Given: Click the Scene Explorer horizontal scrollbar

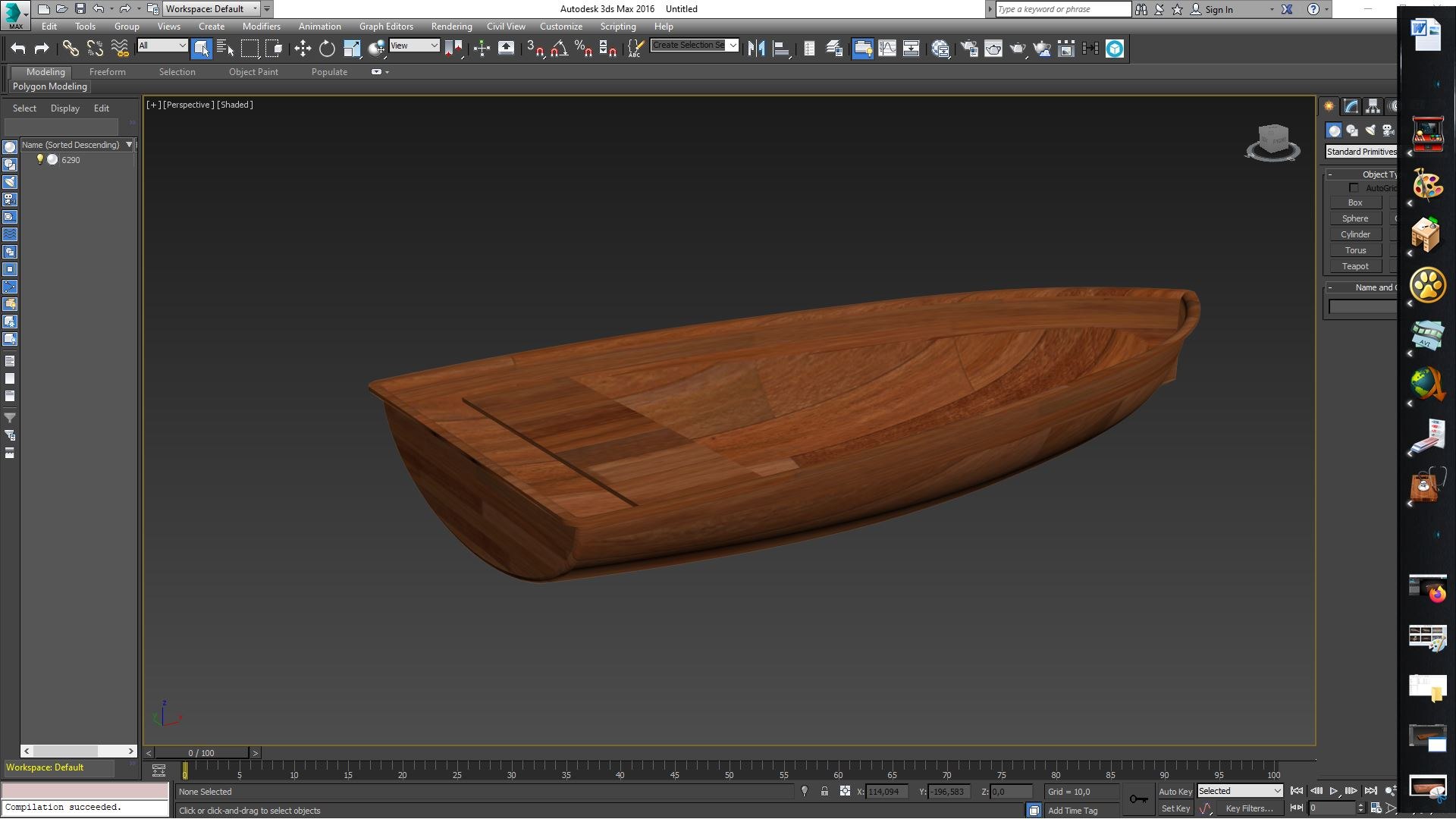Looking at the screenshot, I should pos(79,751).
